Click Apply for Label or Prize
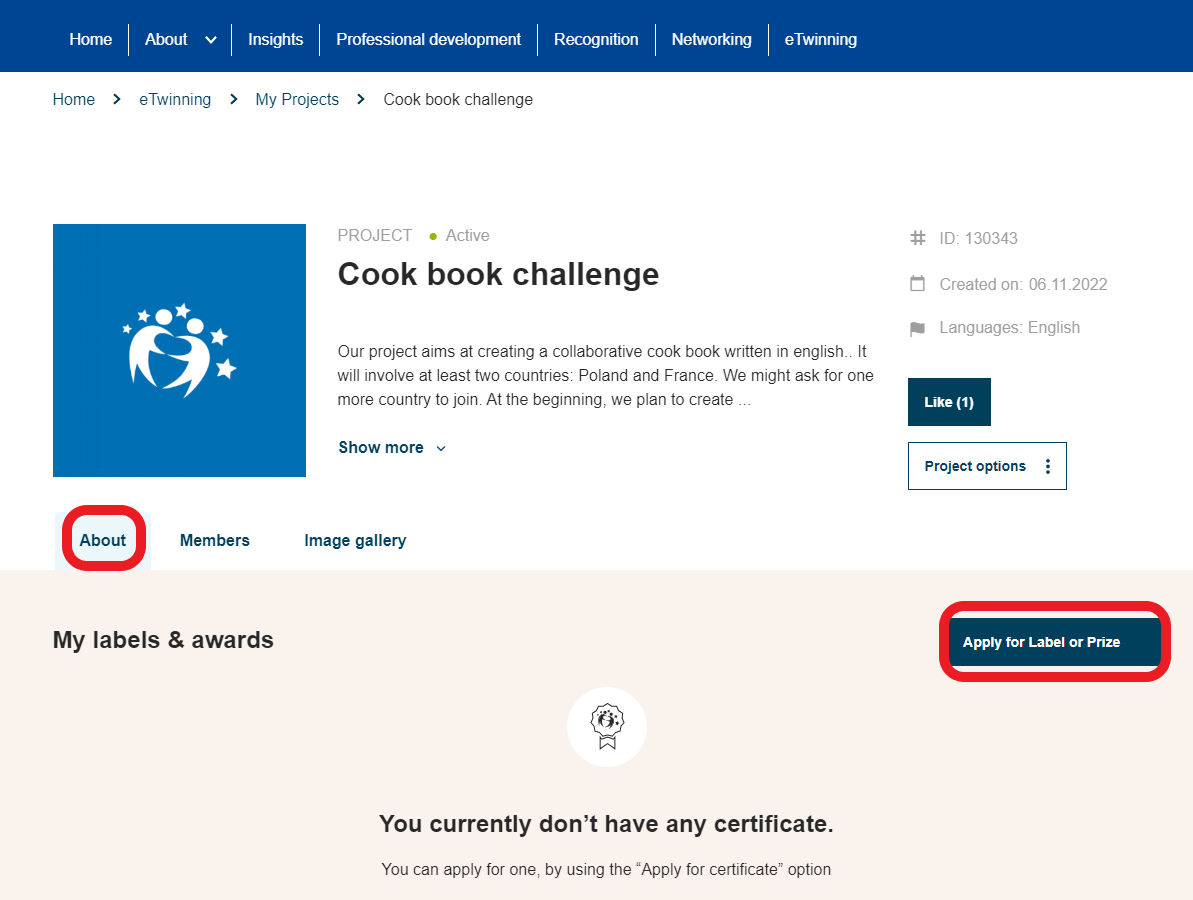The height and width of the screenshot is (900, 1193). [1041, 642]
